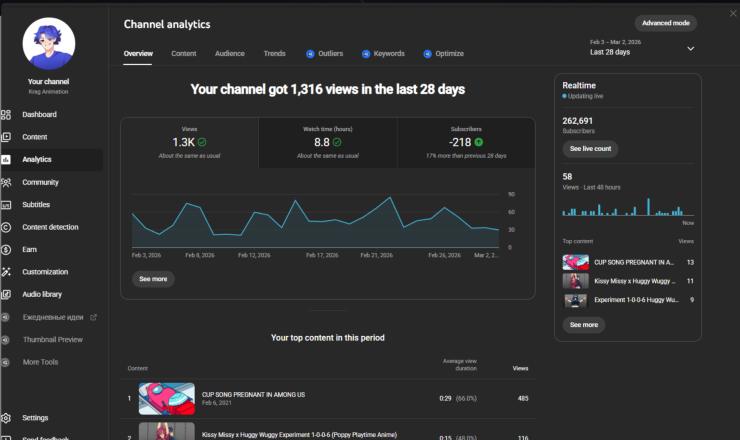The width and height of the screenshot is (740, 440).
Task: Expand the More Tools menu
Action: click(x=40, y=362)
